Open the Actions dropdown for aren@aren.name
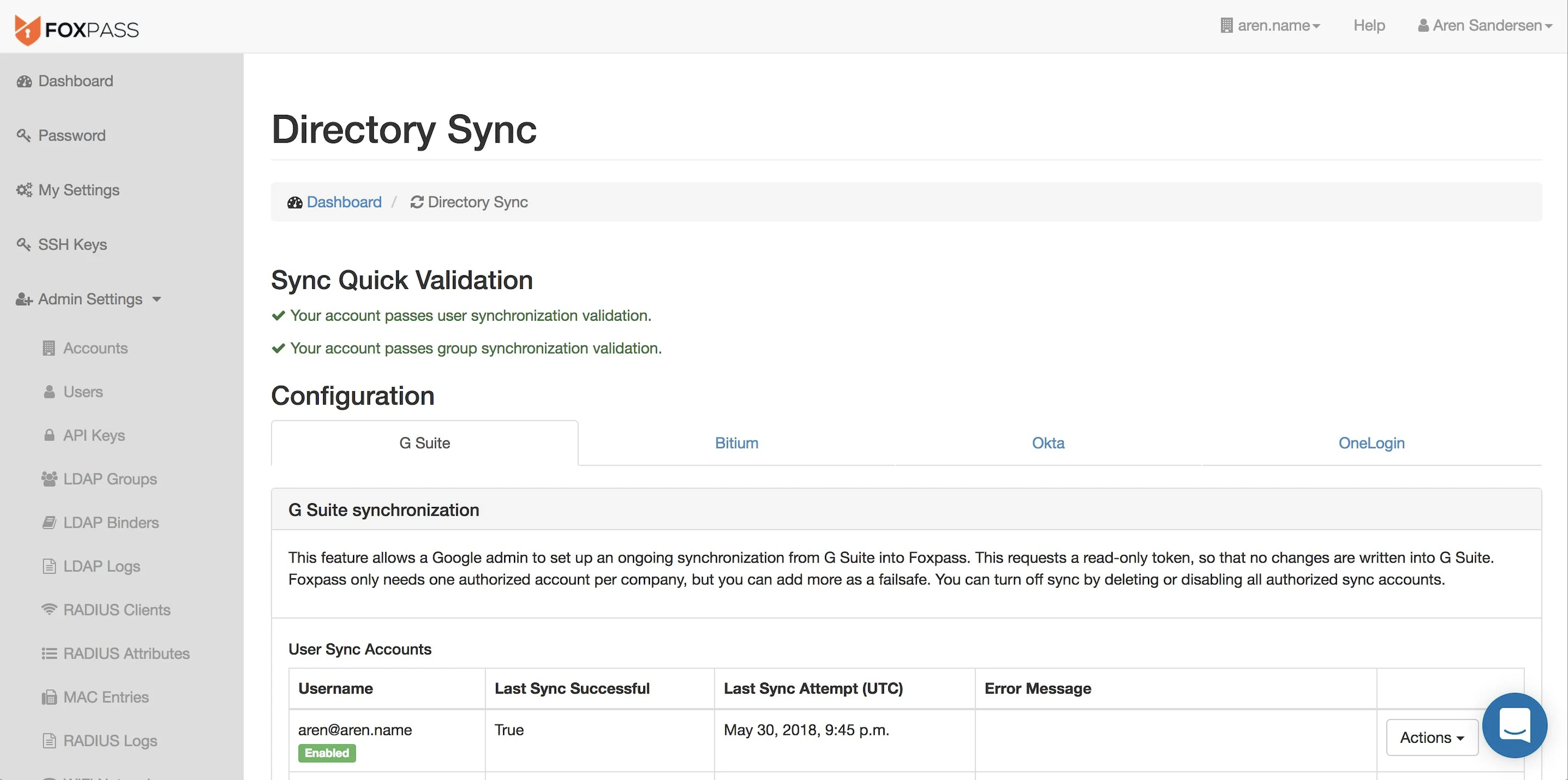This screenshot has width=1568, height=780. [x=1431, y=737]
